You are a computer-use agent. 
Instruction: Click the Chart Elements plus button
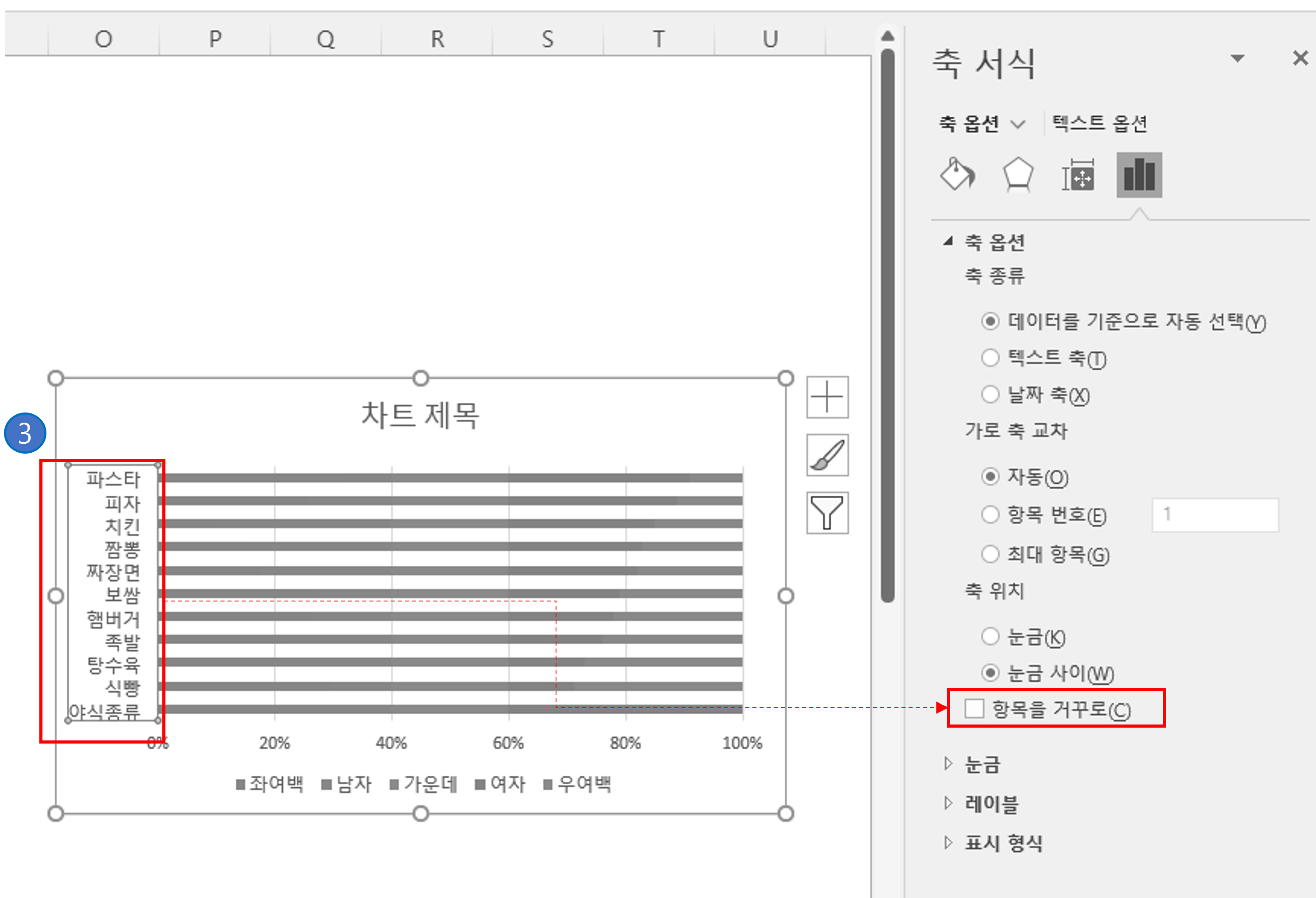coord(827,397)
